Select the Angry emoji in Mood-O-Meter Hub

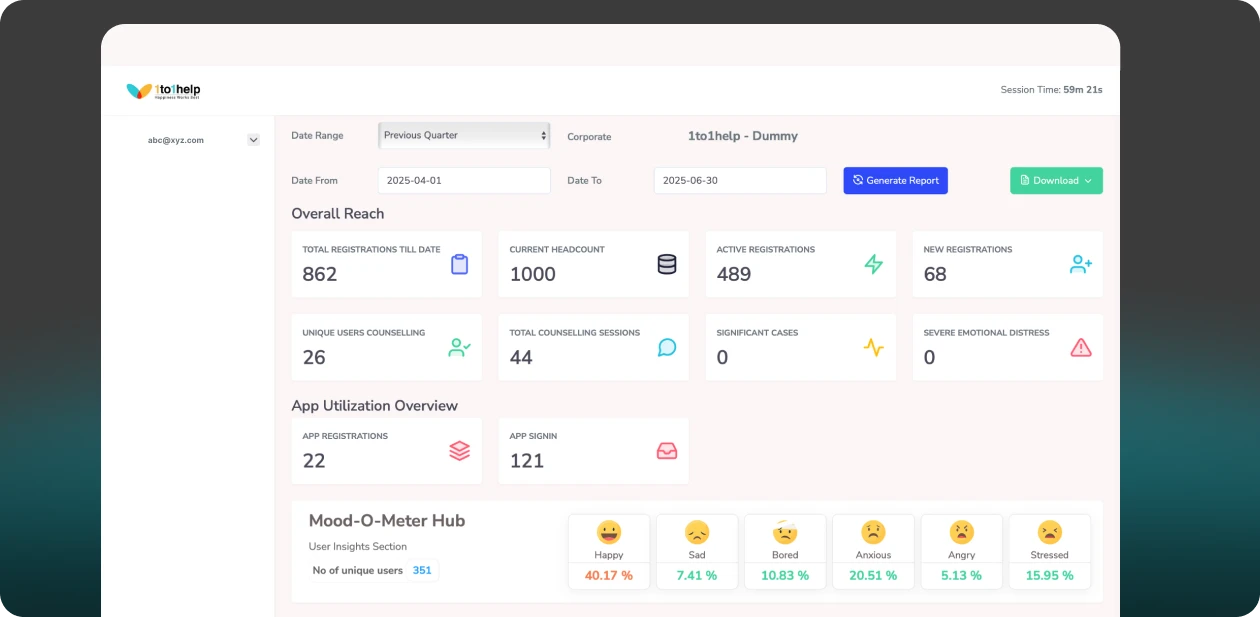pyautogui.click(x=961, y=530)
